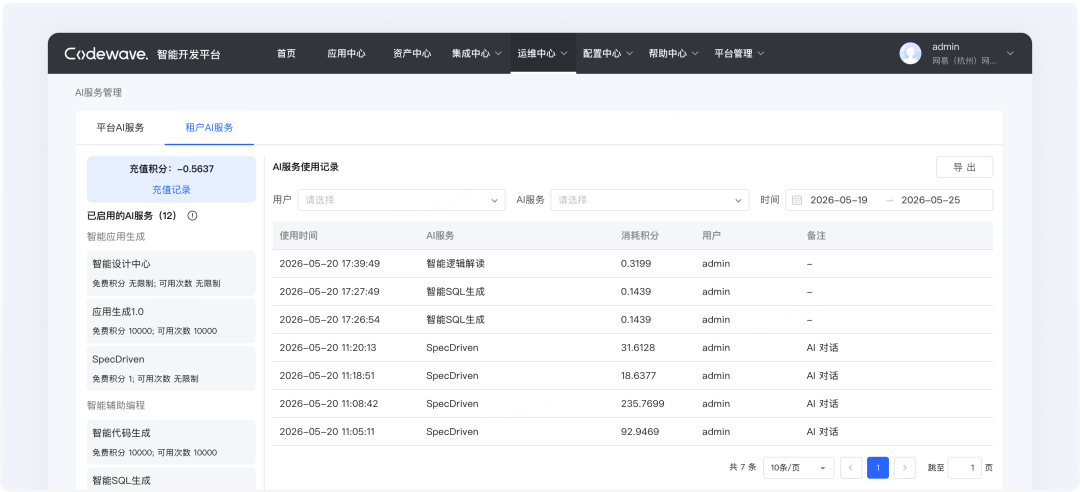
Task: Click the 共 7 条 total count
Action: pyautogui.click(x=742, y=467)
